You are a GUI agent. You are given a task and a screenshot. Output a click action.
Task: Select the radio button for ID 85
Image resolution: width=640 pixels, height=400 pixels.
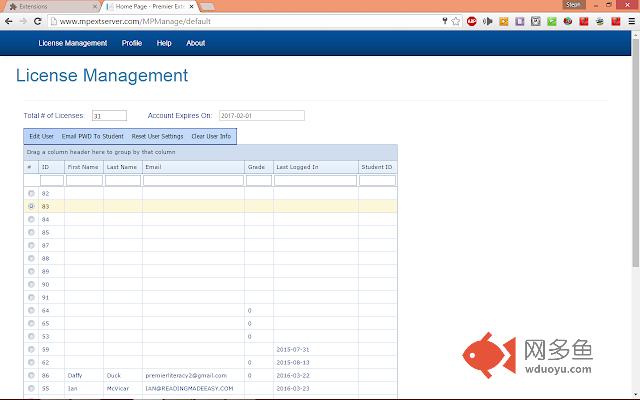31,232
